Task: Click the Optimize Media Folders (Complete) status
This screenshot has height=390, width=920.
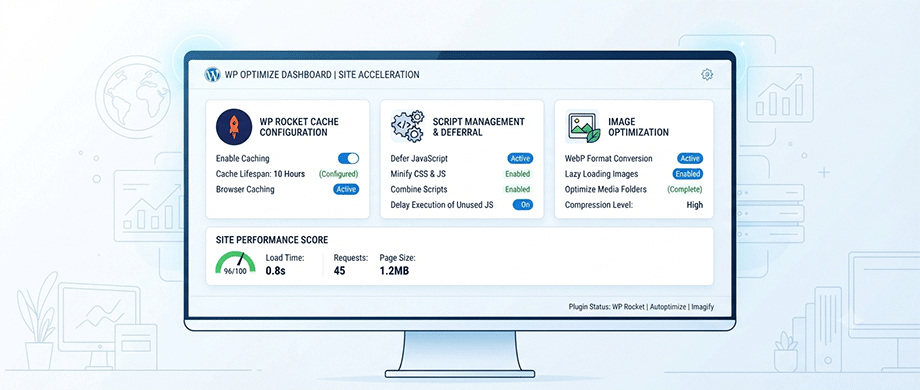Action: click(685, 189)
